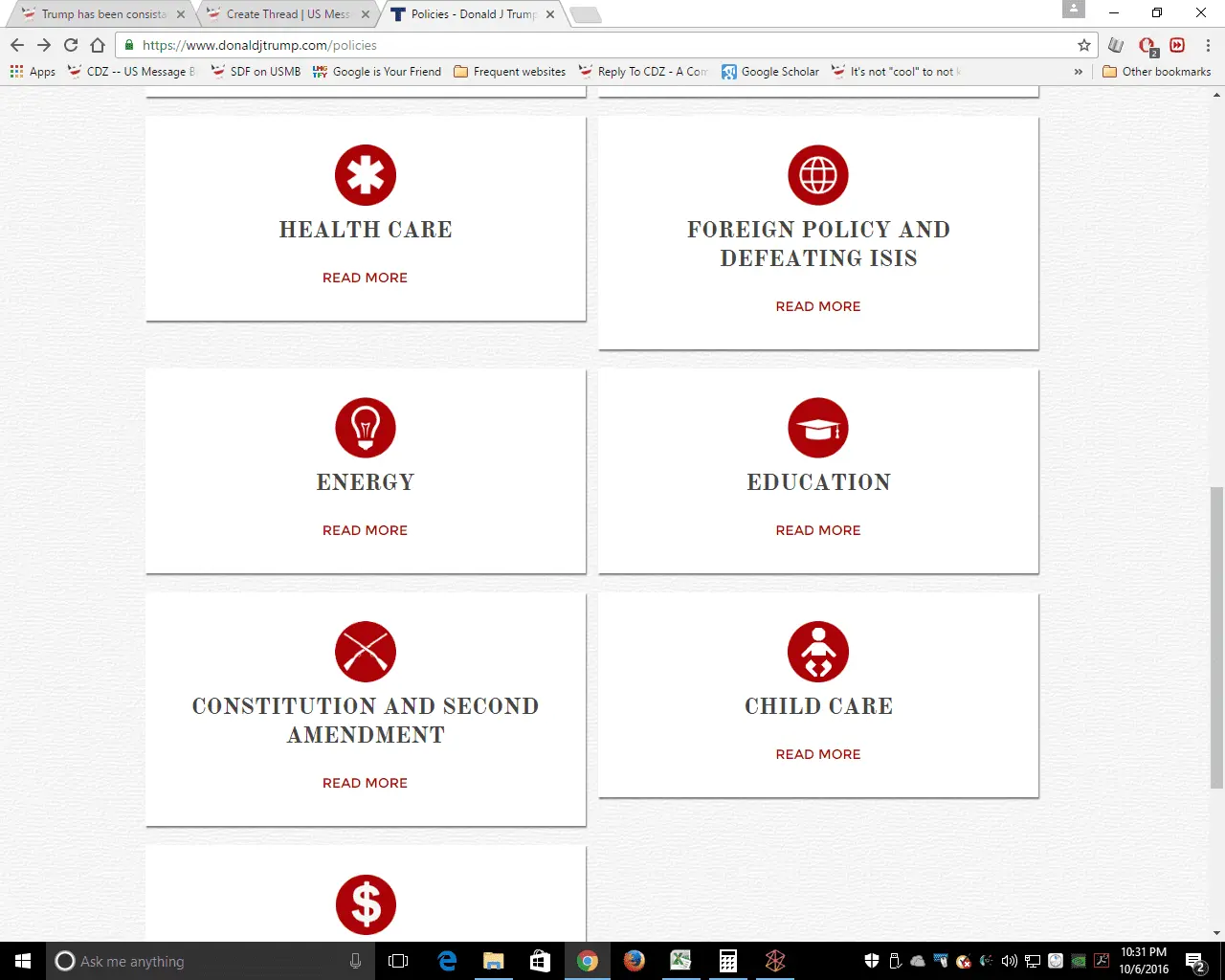The height and width of the screenshot is (980, 1225).
Task: Click the Child Care baby icon
Action: coord(818,652)
